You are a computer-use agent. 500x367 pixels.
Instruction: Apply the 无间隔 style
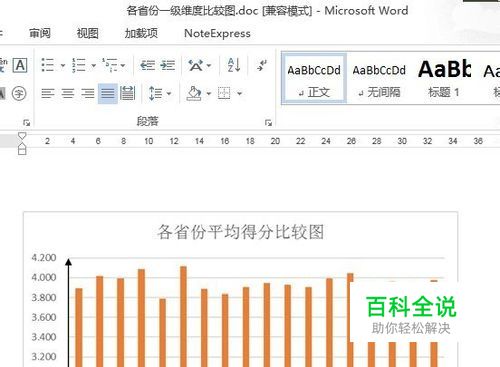click(379, 79)
